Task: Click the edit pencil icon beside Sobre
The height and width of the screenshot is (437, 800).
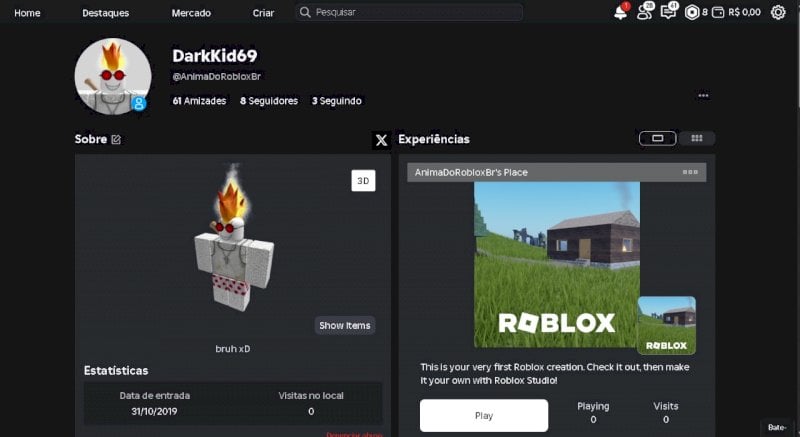Action: tap(116, 139)
